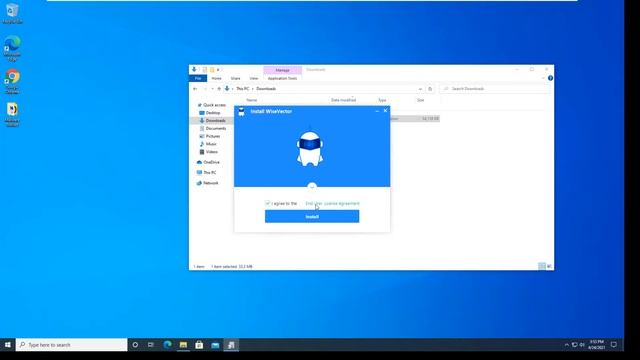Click the Properties icon in Quick Access Toolbar
640x360 pixels.
[205, 70]
